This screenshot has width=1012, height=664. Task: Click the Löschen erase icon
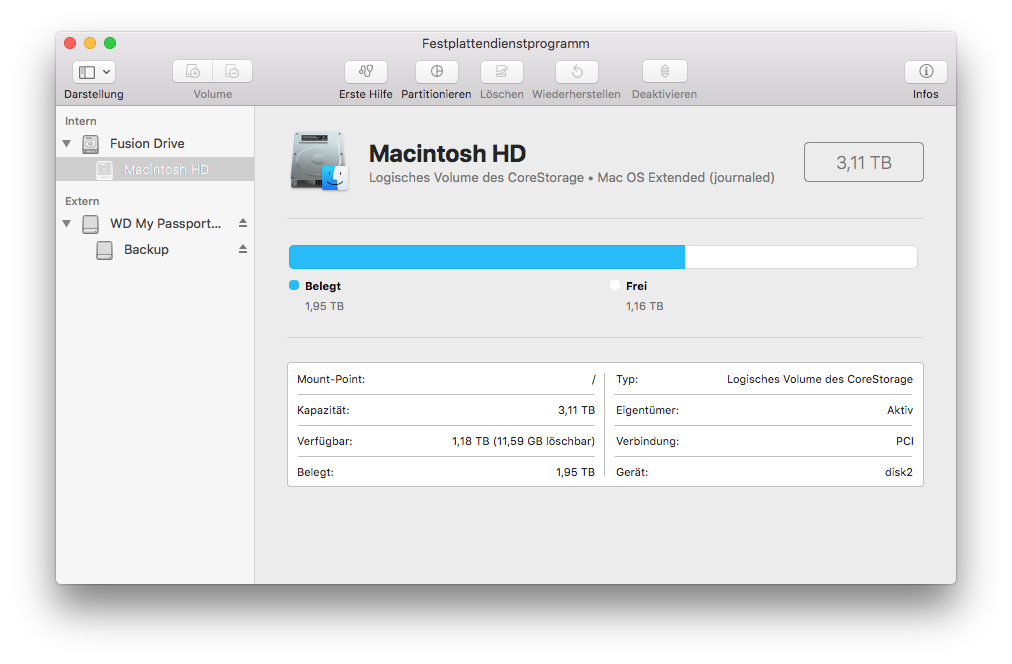pyautogui.click(x=502, y=72)
